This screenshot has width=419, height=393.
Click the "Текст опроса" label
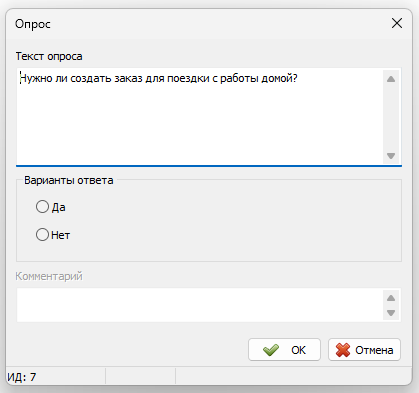click(49, 56)
